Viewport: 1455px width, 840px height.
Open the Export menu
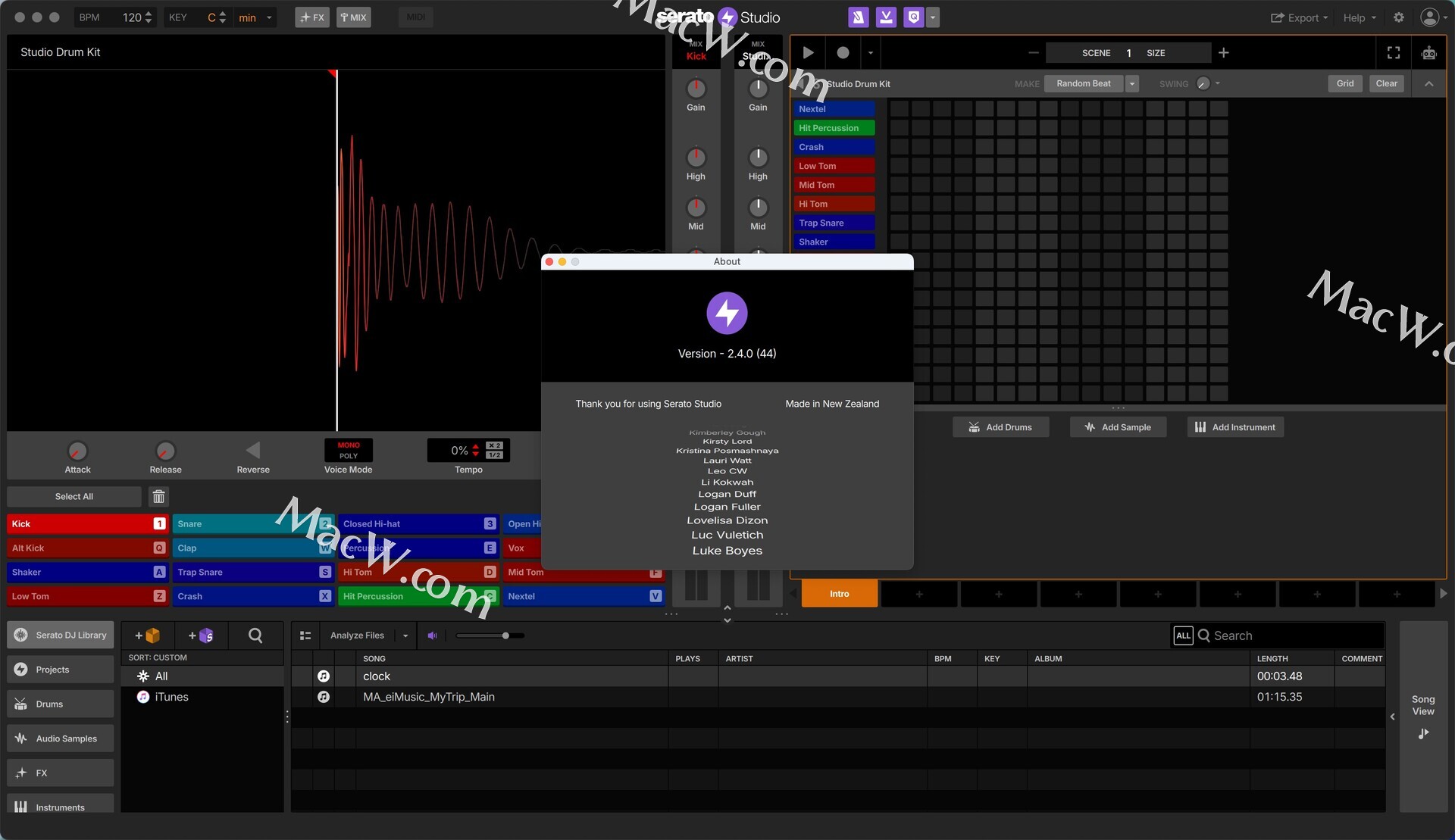(1299, 17)
